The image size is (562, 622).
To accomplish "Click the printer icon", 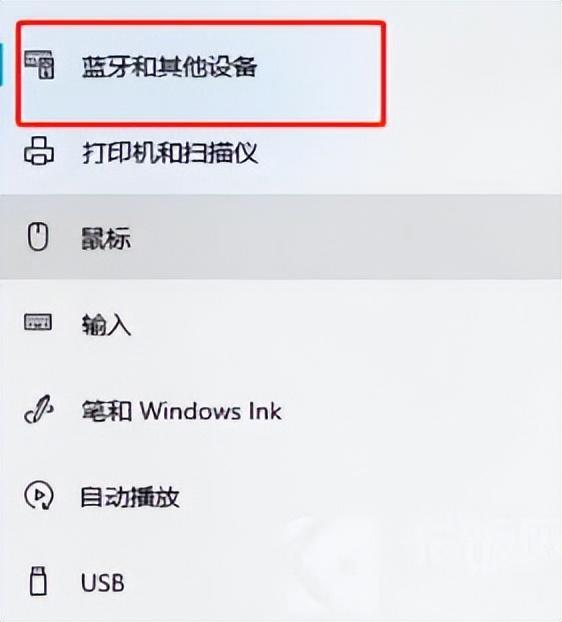I will pyautogui.click(x=39, y=151).
